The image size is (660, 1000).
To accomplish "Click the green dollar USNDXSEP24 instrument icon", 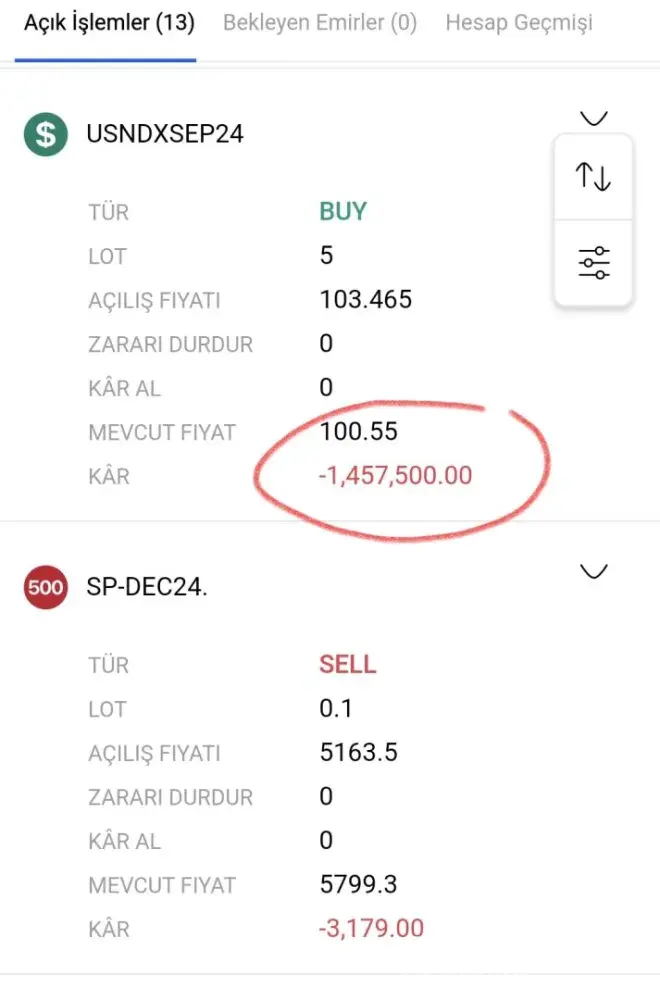I will (45, 134).
